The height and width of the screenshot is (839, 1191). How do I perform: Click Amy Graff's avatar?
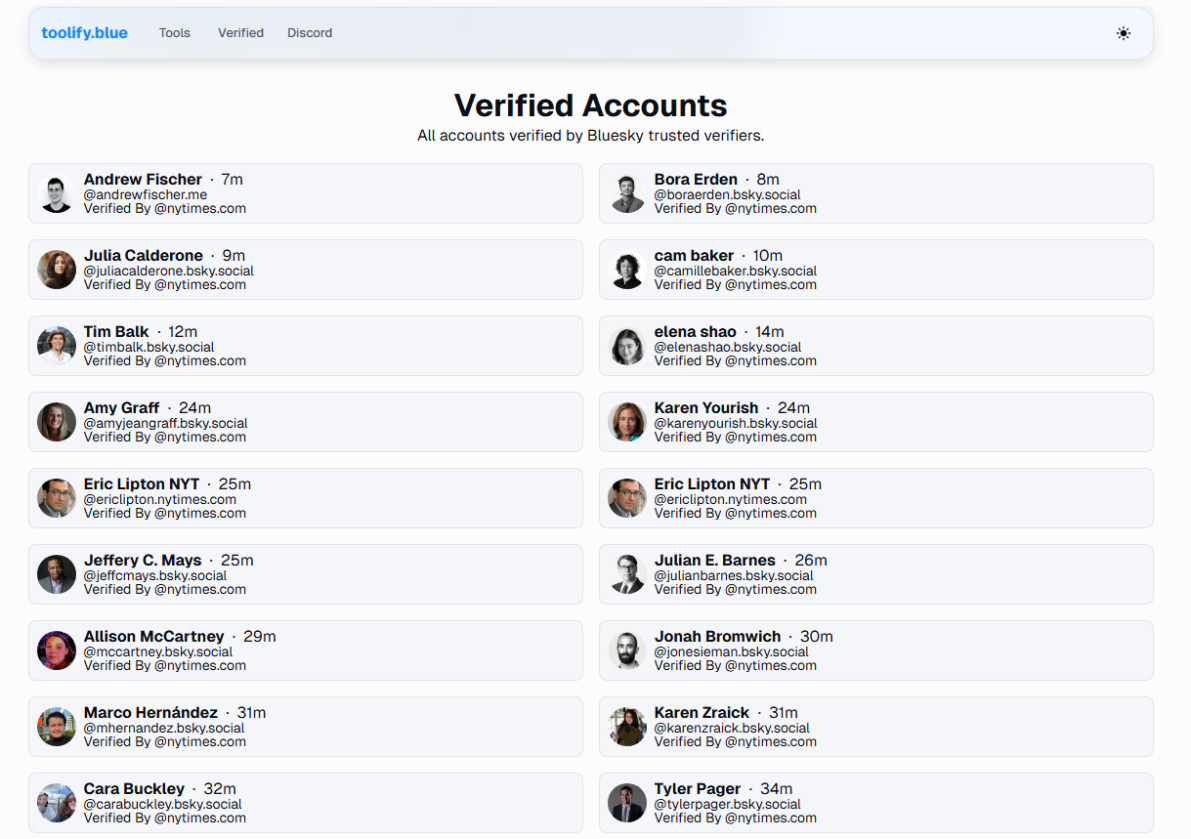point(56,422)
